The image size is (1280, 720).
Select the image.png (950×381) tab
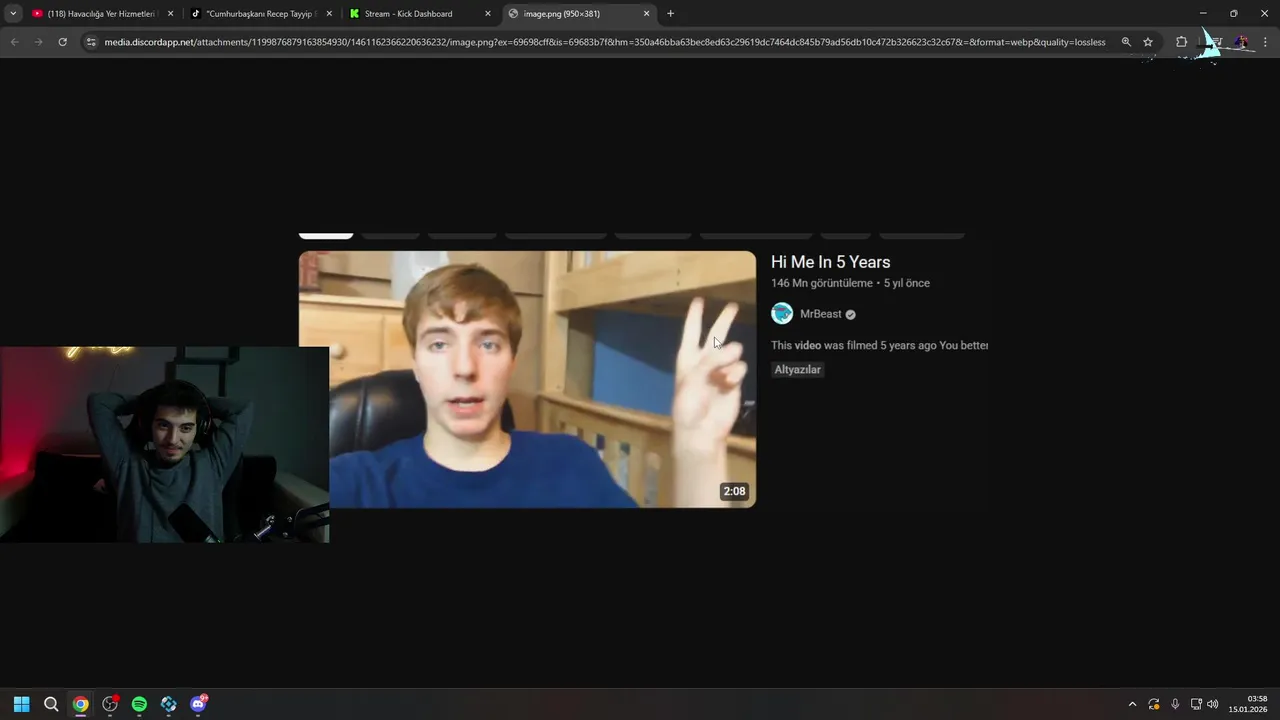[x=579, y=14]
